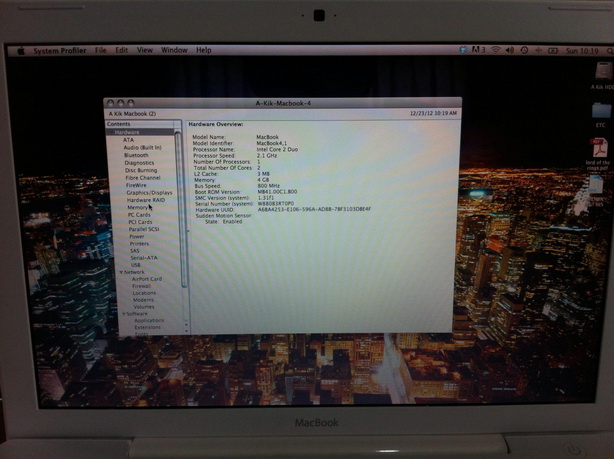This screenshot has width=614, height=459.
Task: Open the System Profiler menu
Action: [x=60, y=51]
